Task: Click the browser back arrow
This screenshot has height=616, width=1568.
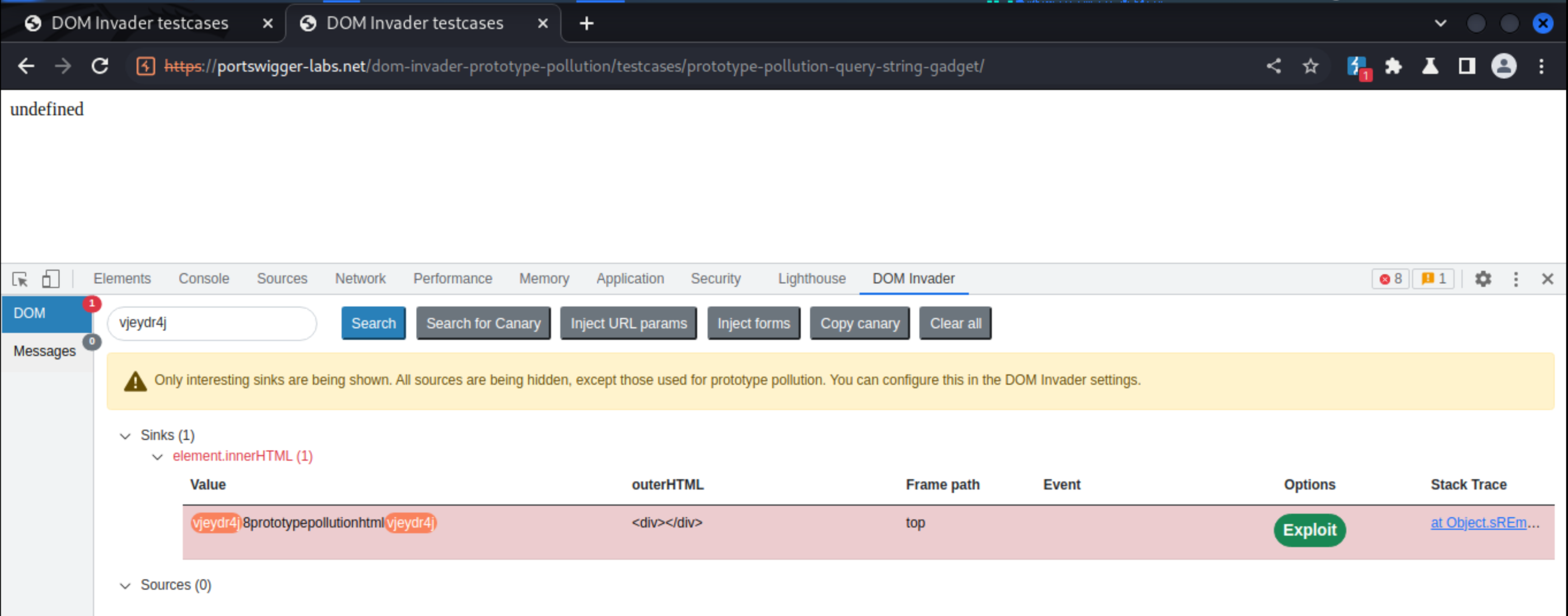Action: point(26,66)
